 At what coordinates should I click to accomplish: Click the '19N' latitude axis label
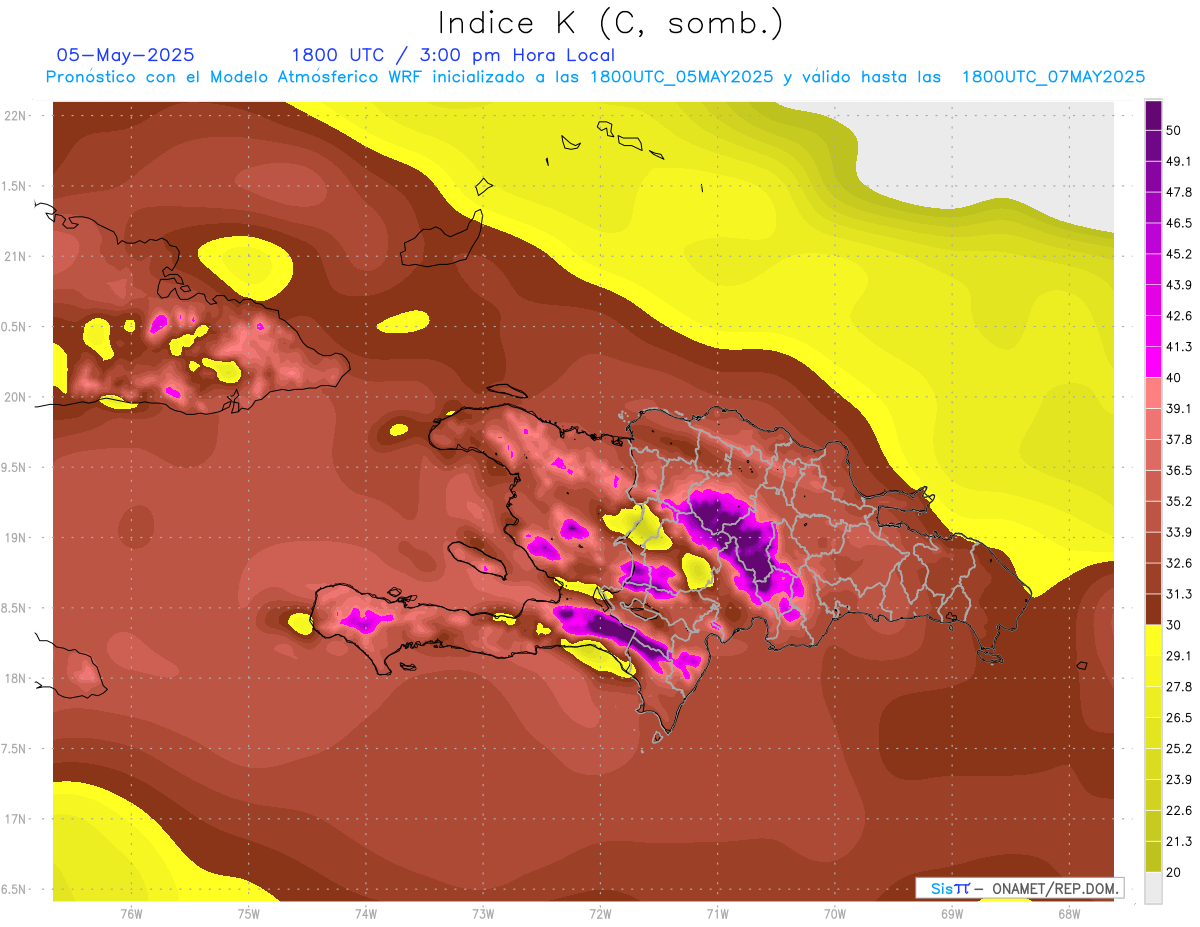point(15,537)
